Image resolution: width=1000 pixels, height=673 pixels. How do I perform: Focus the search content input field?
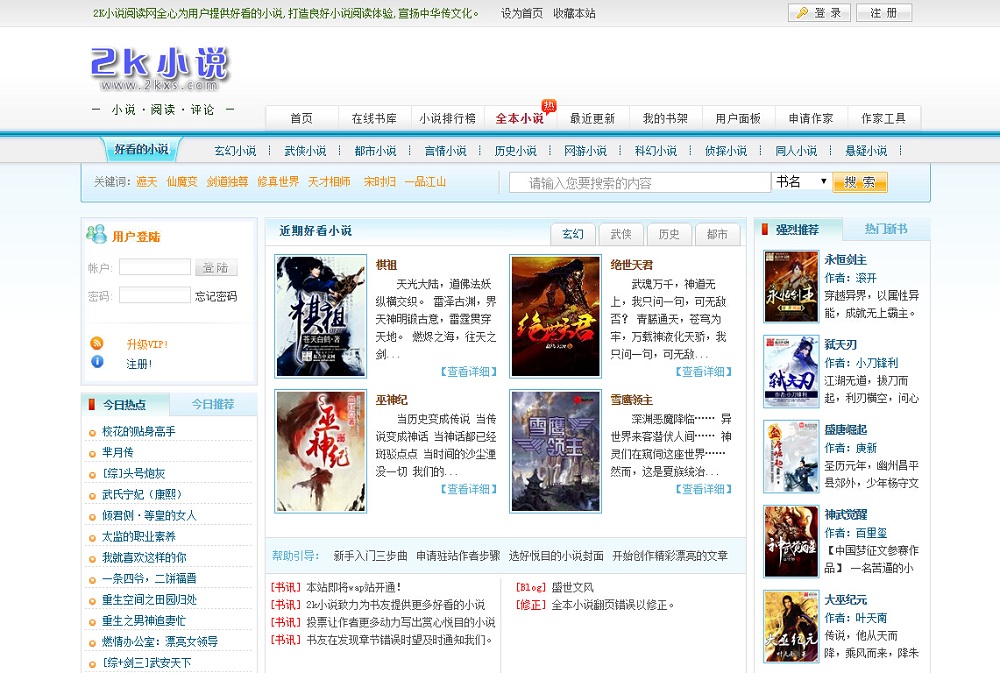640,183
